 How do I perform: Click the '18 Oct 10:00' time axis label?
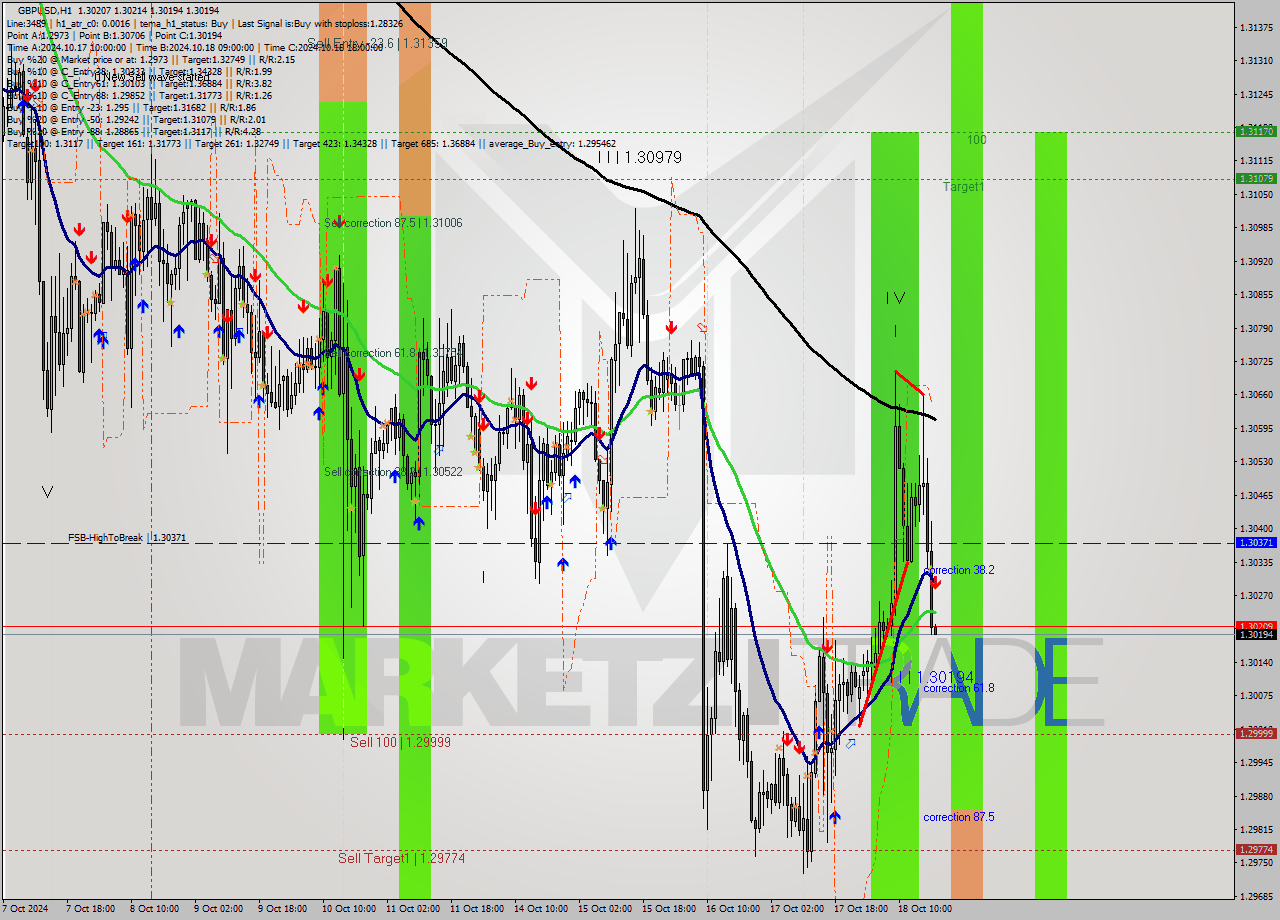click(x=923, y=909)
